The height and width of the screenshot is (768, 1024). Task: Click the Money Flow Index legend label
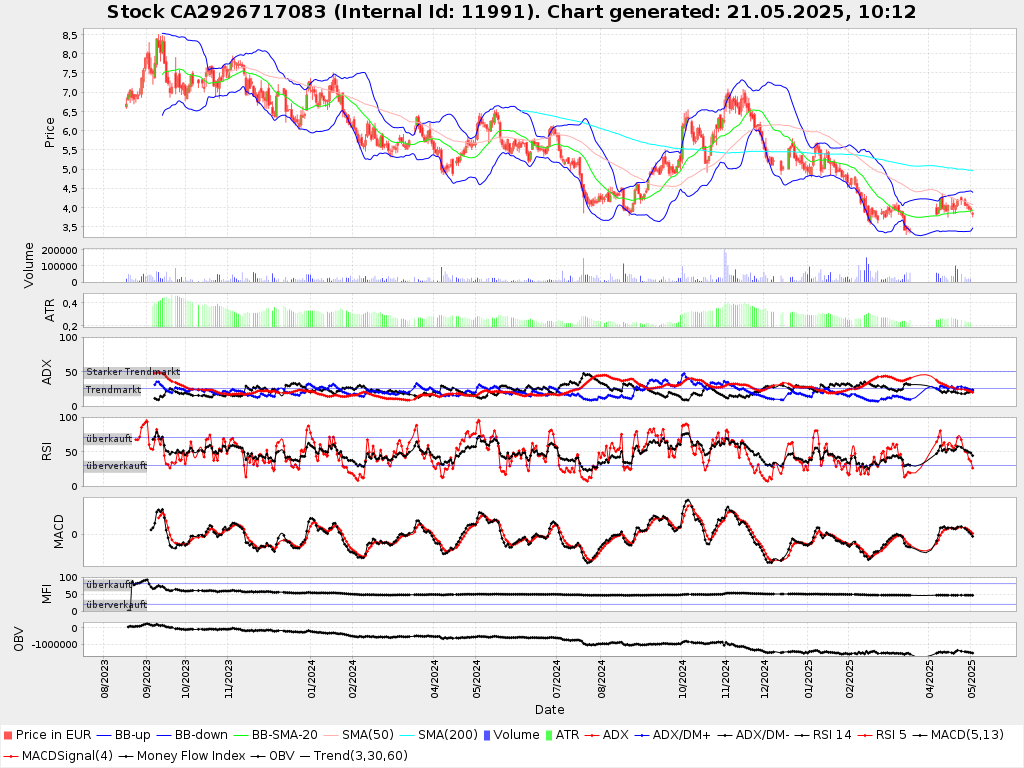[191, 756]
